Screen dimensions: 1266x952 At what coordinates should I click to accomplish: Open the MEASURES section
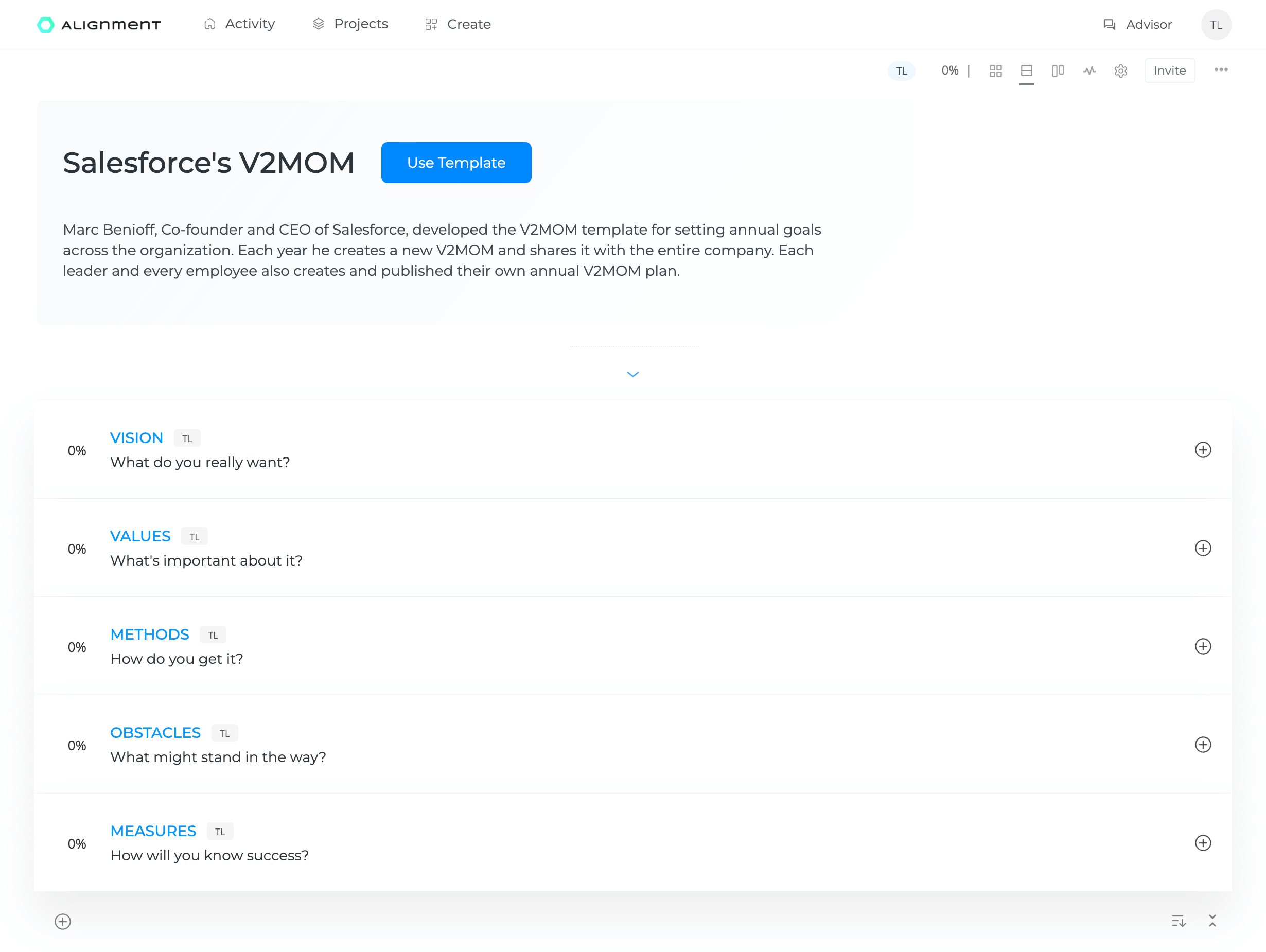[153, 831]
